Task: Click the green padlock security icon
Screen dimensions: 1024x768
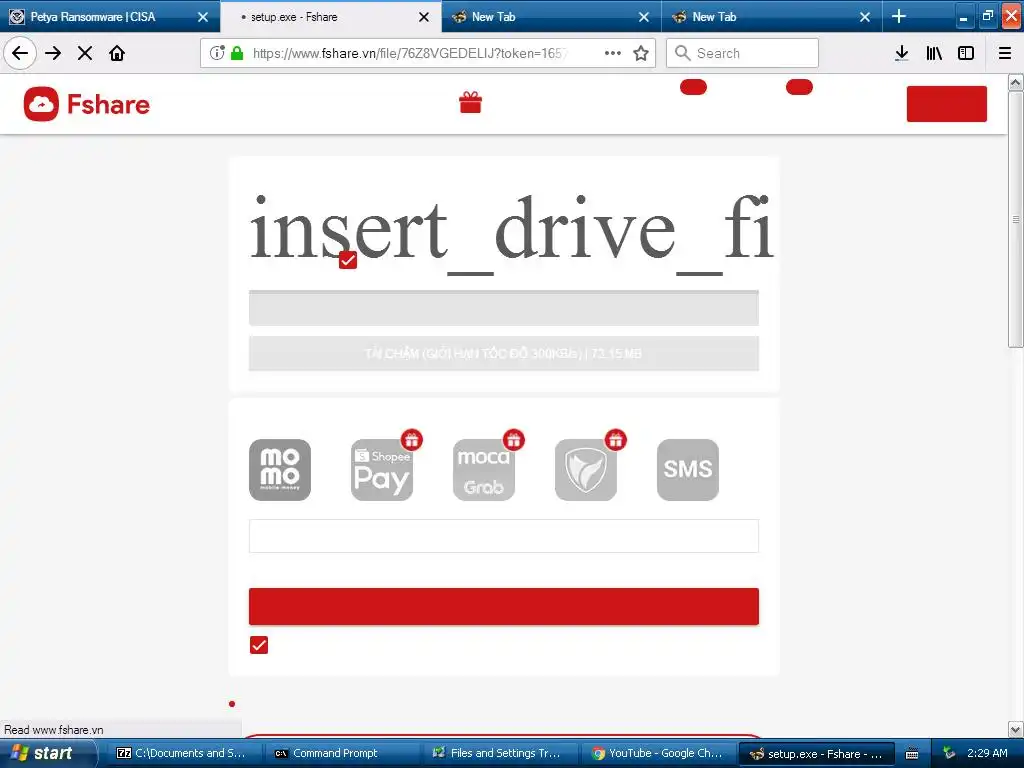Action: 237,53
